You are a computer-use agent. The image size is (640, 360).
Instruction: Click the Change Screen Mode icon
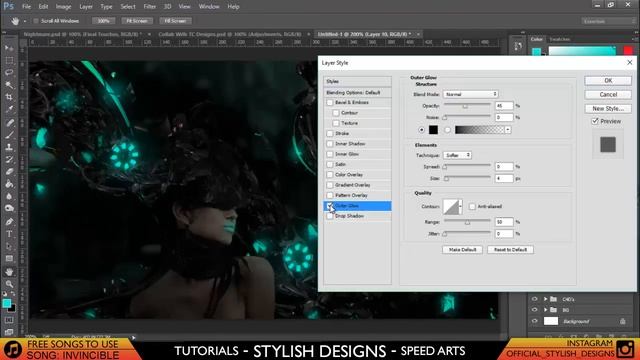(9, 331)
